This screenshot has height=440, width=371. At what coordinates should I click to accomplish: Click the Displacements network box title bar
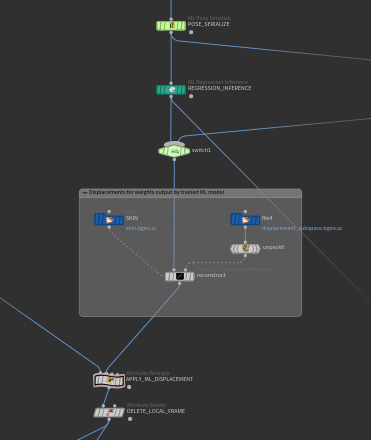[190, 192]
